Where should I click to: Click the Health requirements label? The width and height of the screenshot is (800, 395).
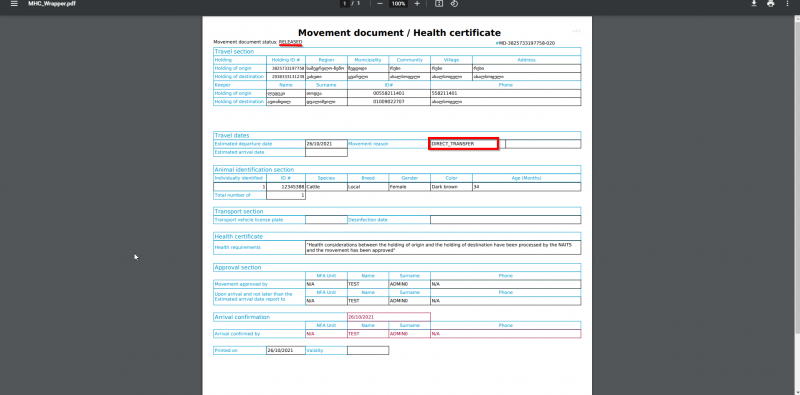pos(238,248)
